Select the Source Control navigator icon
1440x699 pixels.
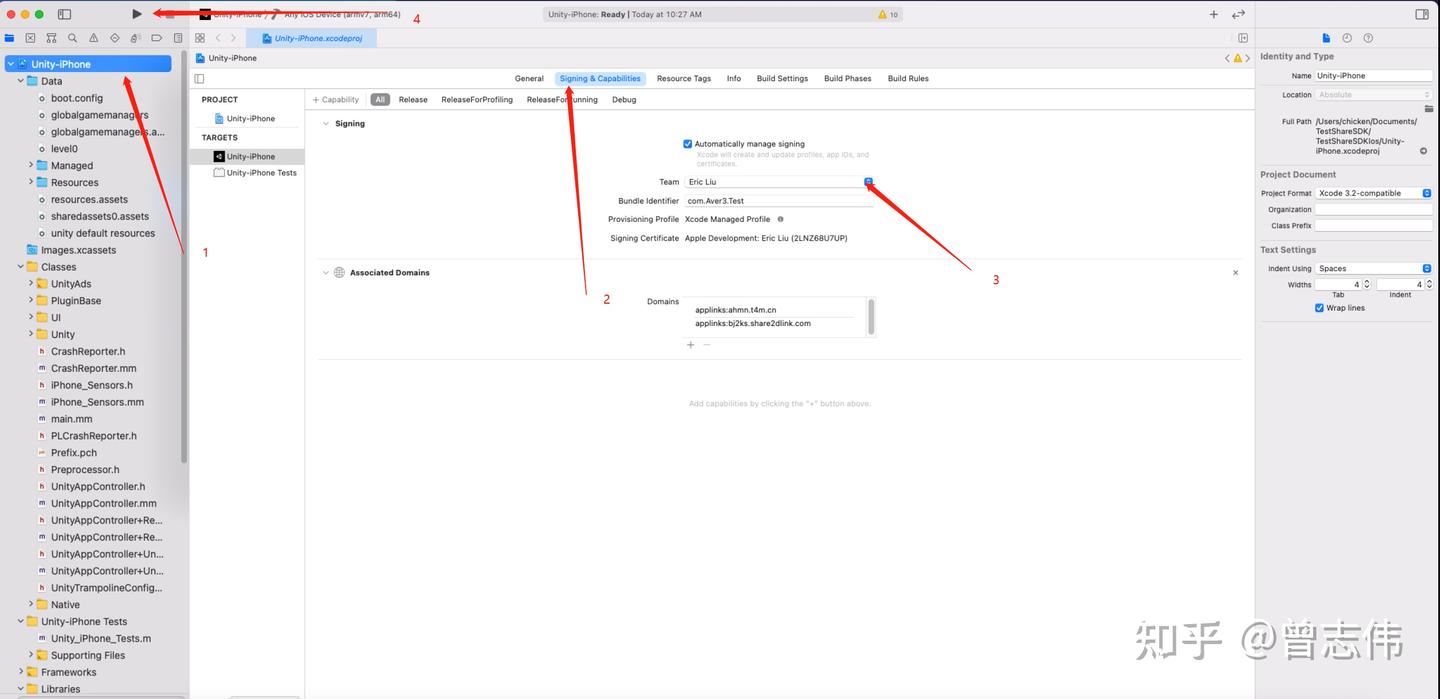51,37
